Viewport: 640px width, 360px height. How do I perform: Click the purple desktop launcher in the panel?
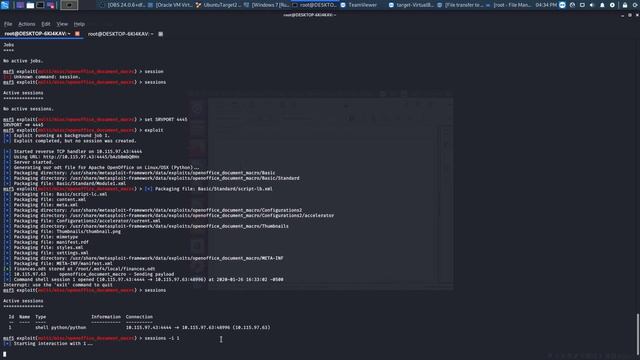pos(20,5)
